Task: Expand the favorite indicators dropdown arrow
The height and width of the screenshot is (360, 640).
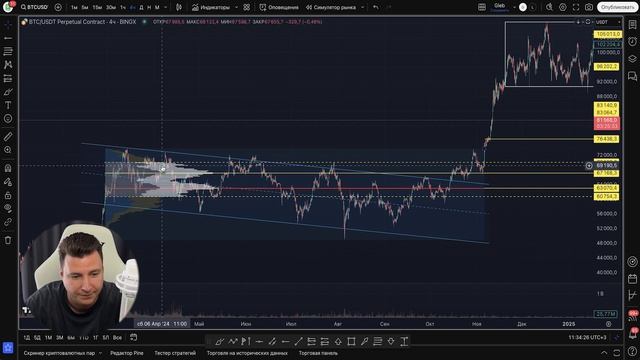Action: (236, 7)
